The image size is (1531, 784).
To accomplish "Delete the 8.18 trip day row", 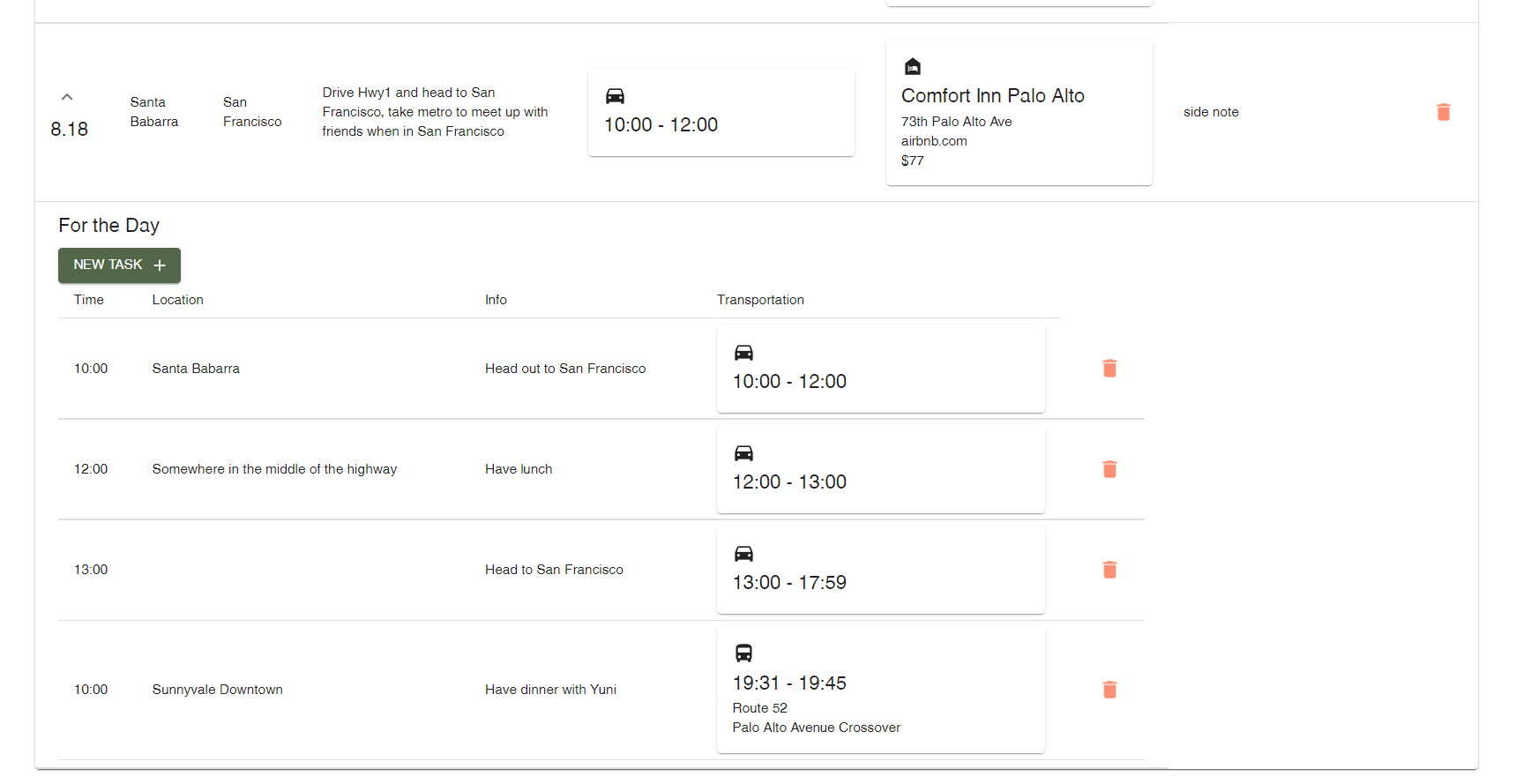I will (x=1443, y=112).
